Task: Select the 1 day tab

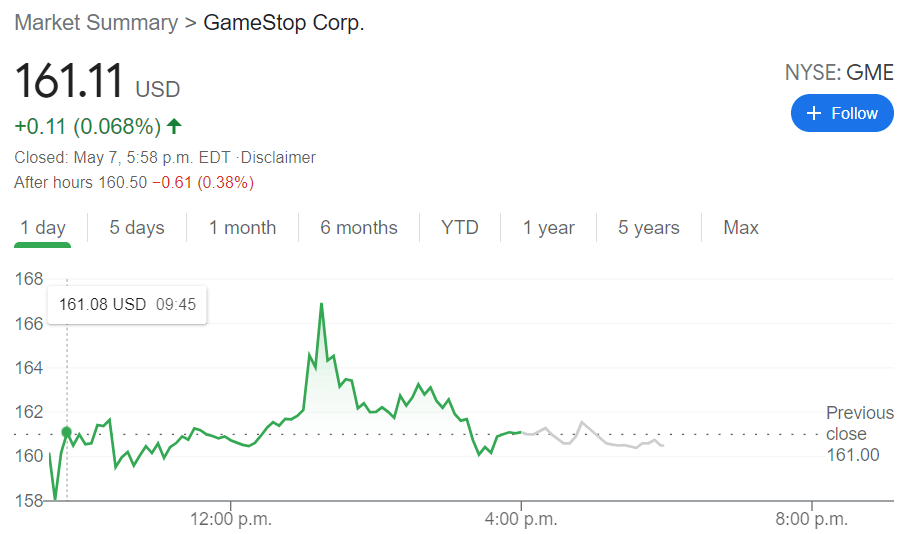Action: coord(43,228)
